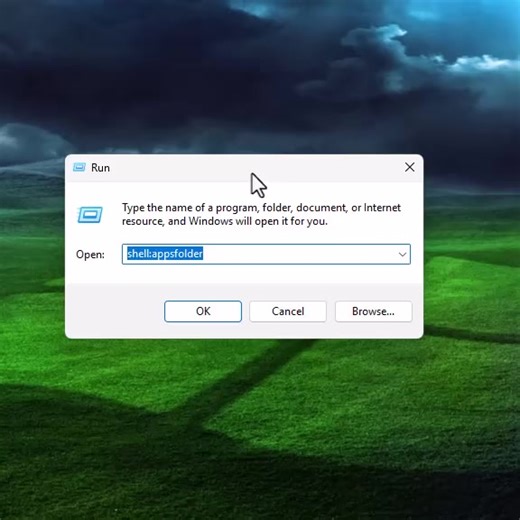Click the 'Open:' label
This screenshot has width=520, height=520.
pyautogui.click(x=90, y=255)
